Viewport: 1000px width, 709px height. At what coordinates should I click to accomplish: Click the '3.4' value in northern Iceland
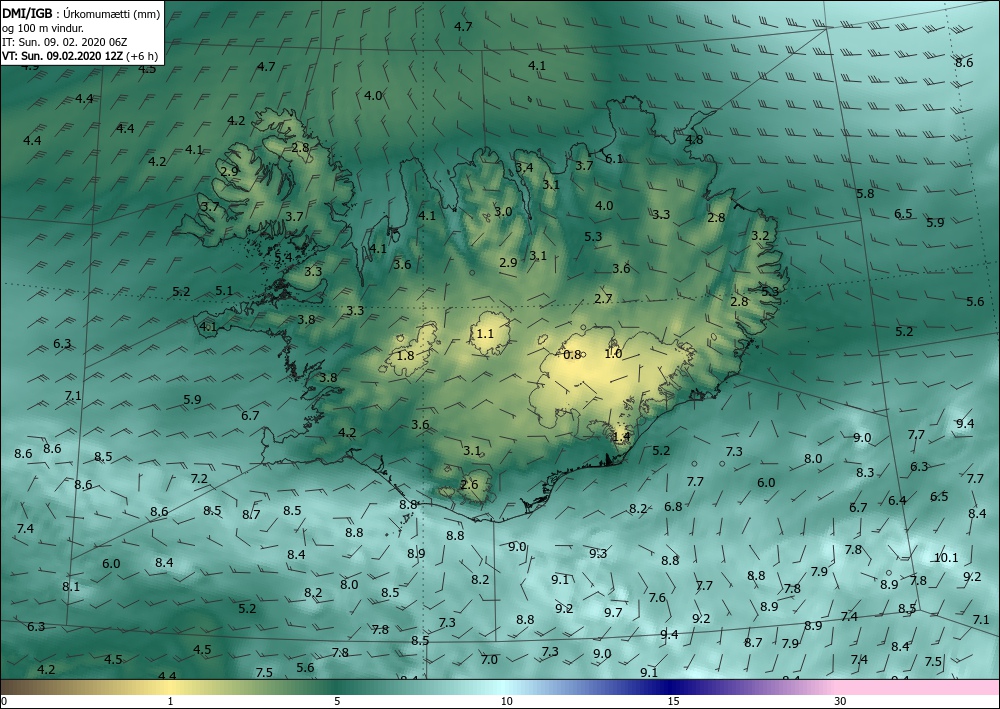(x=524, y=168)
